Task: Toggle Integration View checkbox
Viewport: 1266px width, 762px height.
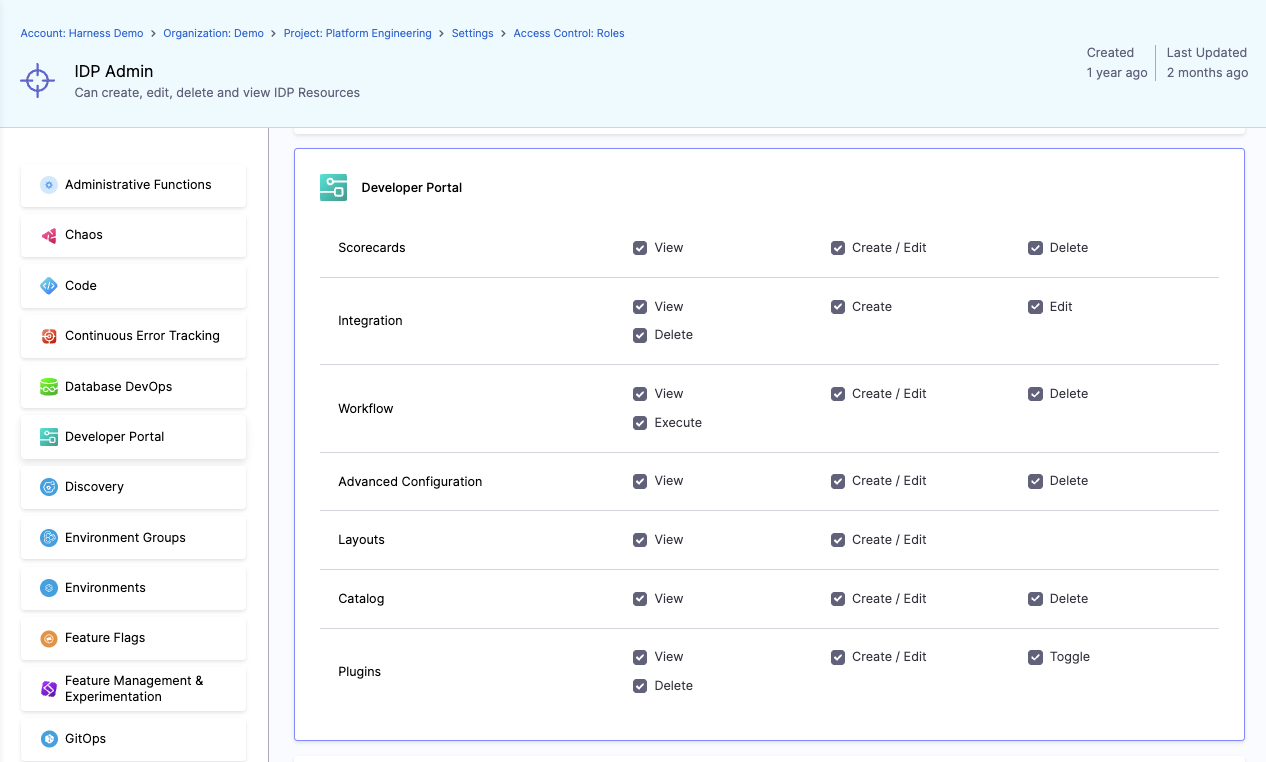Action: click(x=640, y=307)
